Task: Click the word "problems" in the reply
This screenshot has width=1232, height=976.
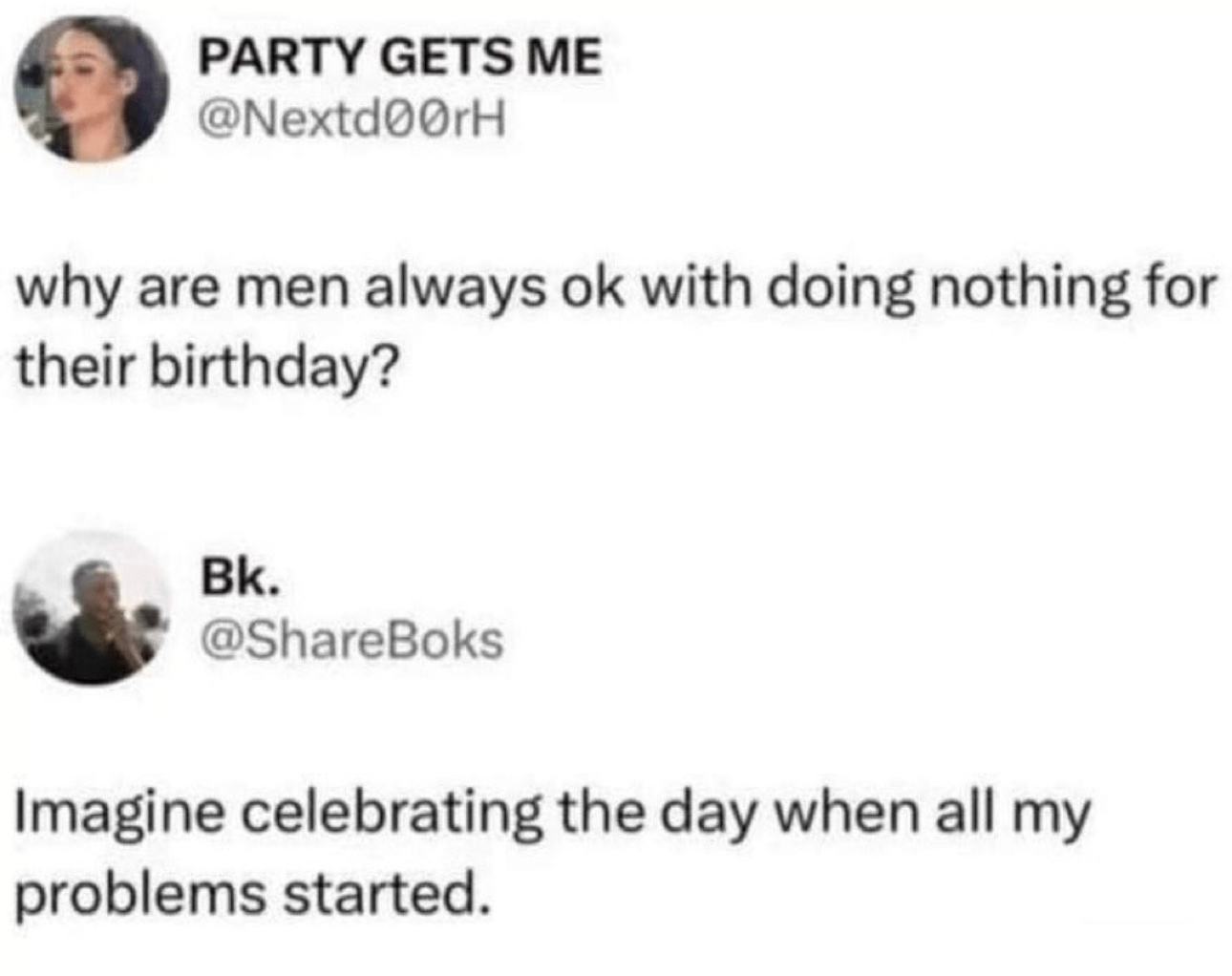Action: pyautogui.click(x=140, y=894)
